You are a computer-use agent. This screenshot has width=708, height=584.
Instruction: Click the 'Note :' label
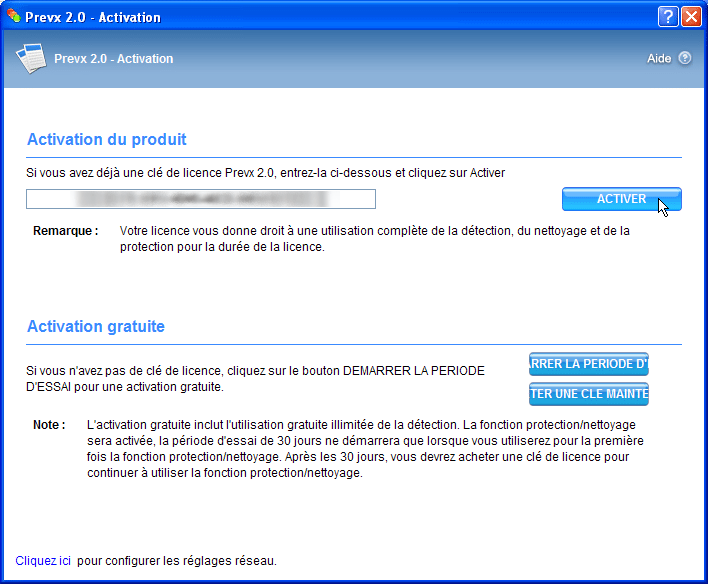pyautogui.click(x=49, y=425)
